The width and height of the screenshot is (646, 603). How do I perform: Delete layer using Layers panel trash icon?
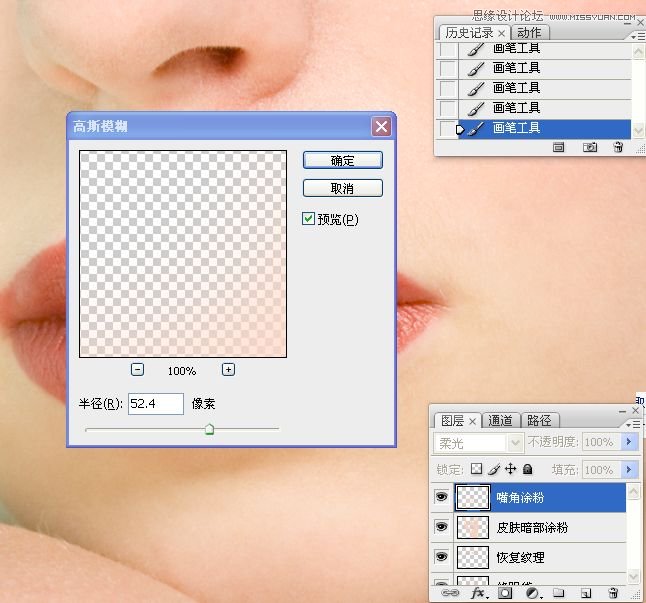tap(613, 593)
